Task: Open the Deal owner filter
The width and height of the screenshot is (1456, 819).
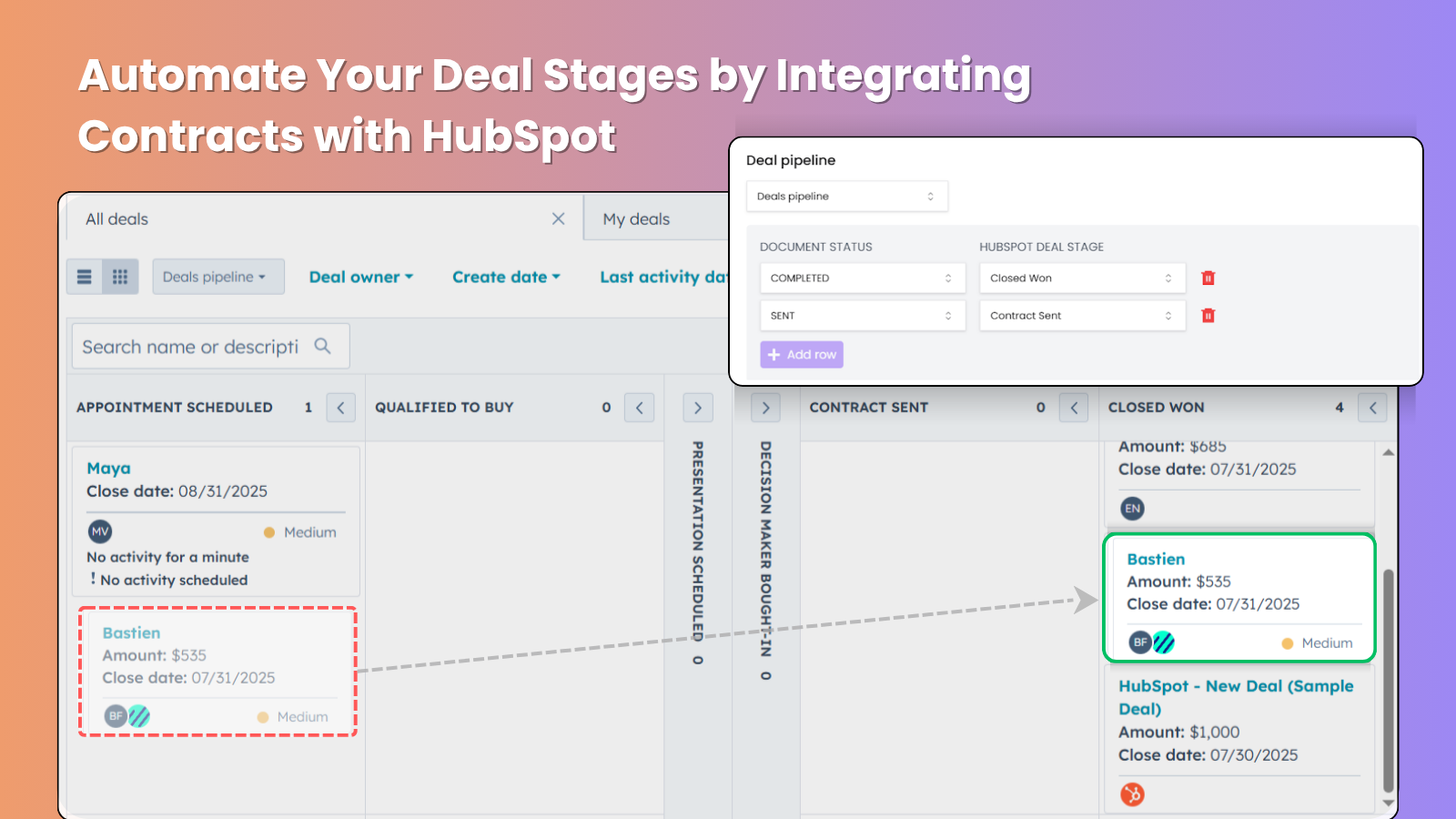Action: coord(361,277)
